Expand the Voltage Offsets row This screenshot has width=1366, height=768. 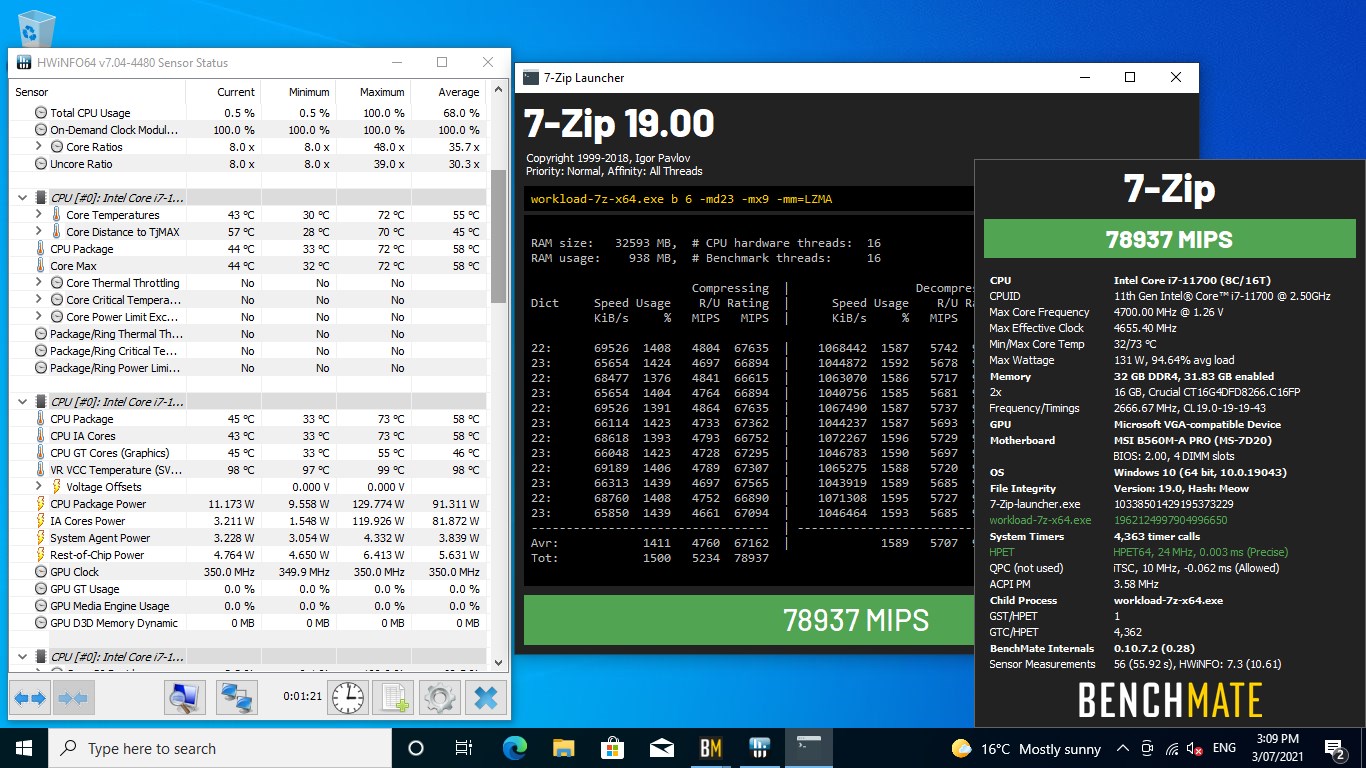39,487
